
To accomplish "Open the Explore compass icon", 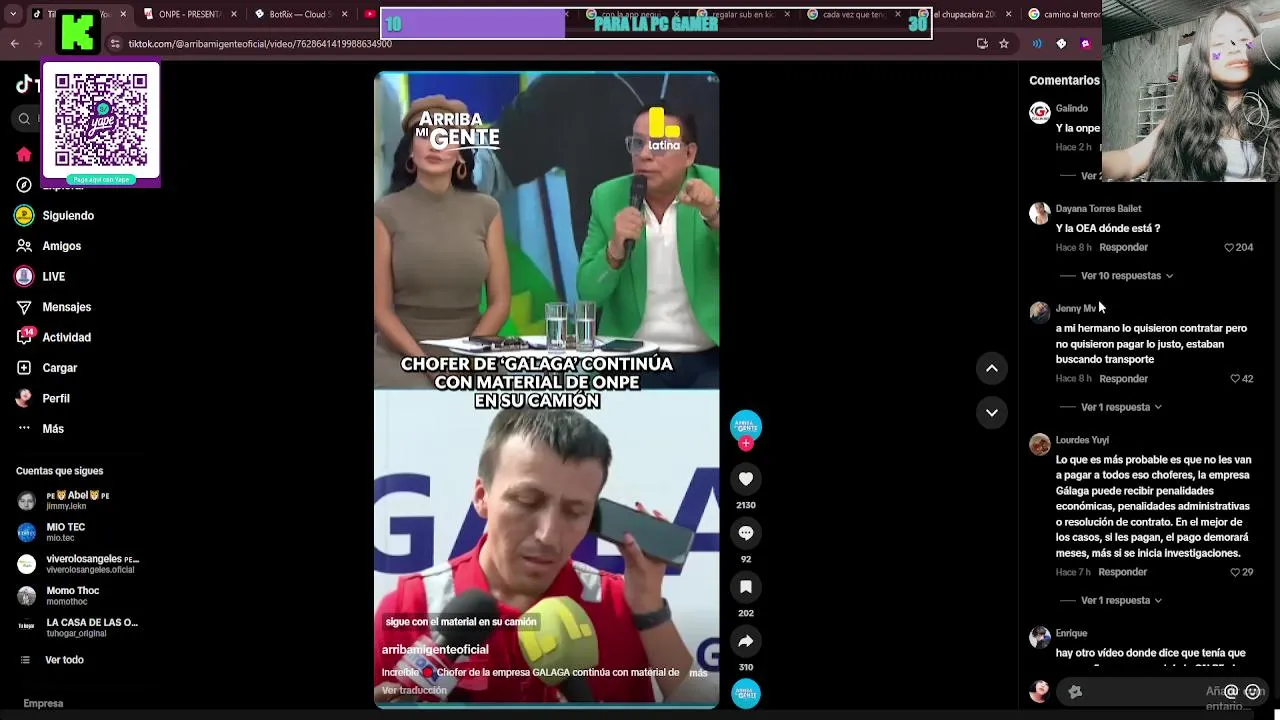I will [x=24, y=185].
